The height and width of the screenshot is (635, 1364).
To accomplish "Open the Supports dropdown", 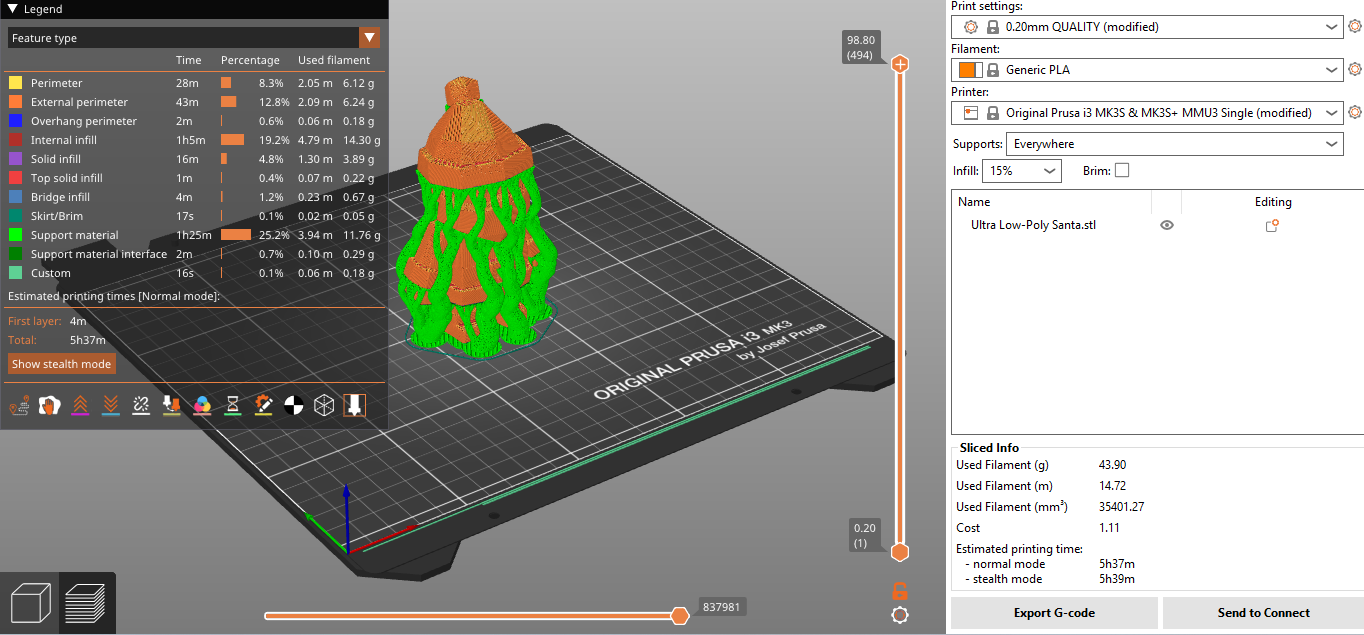I will pos(1173,144).
